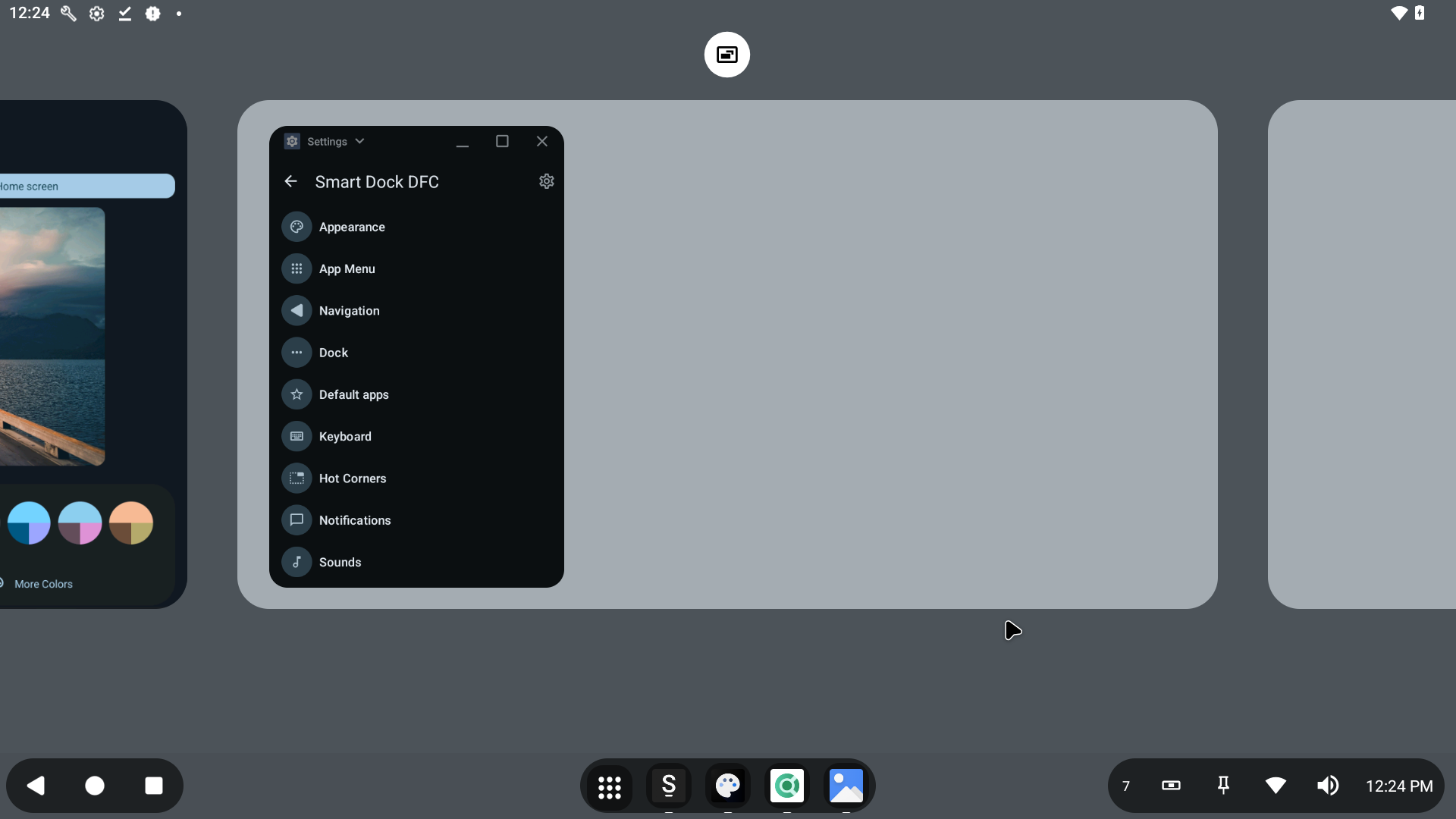Click the pin icon in system tray
This screenshot has height=819, width=1456.
tap(1223, 786)
